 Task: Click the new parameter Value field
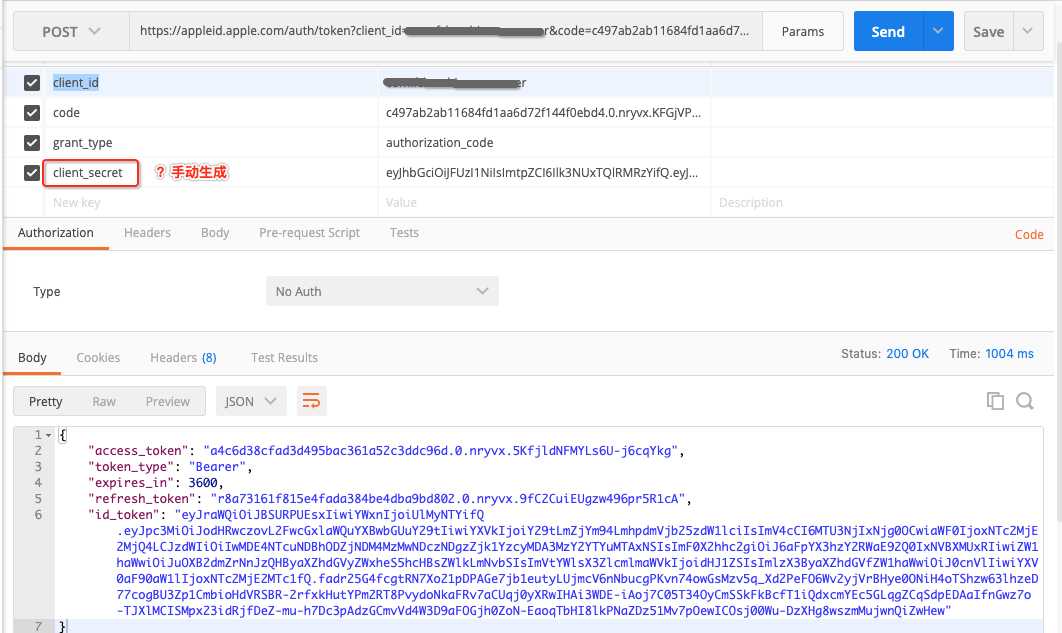point(544,202)
